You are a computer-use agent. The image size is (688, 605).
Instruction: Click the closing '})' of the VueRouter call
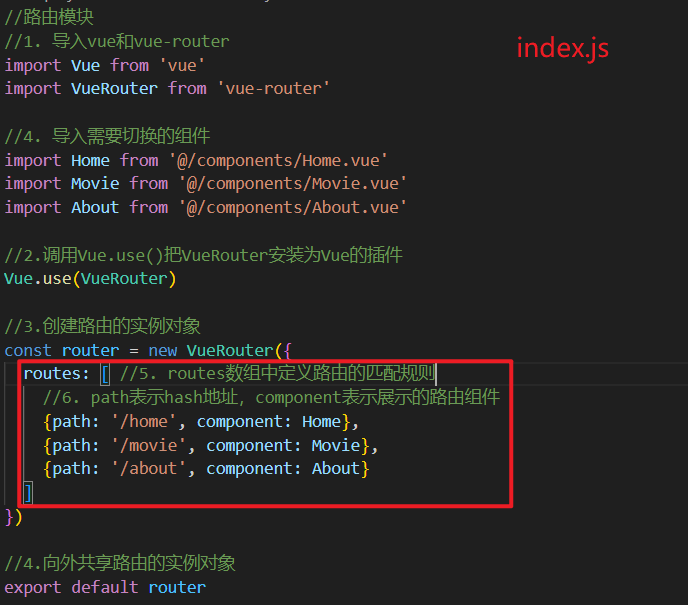coord(13,517)
